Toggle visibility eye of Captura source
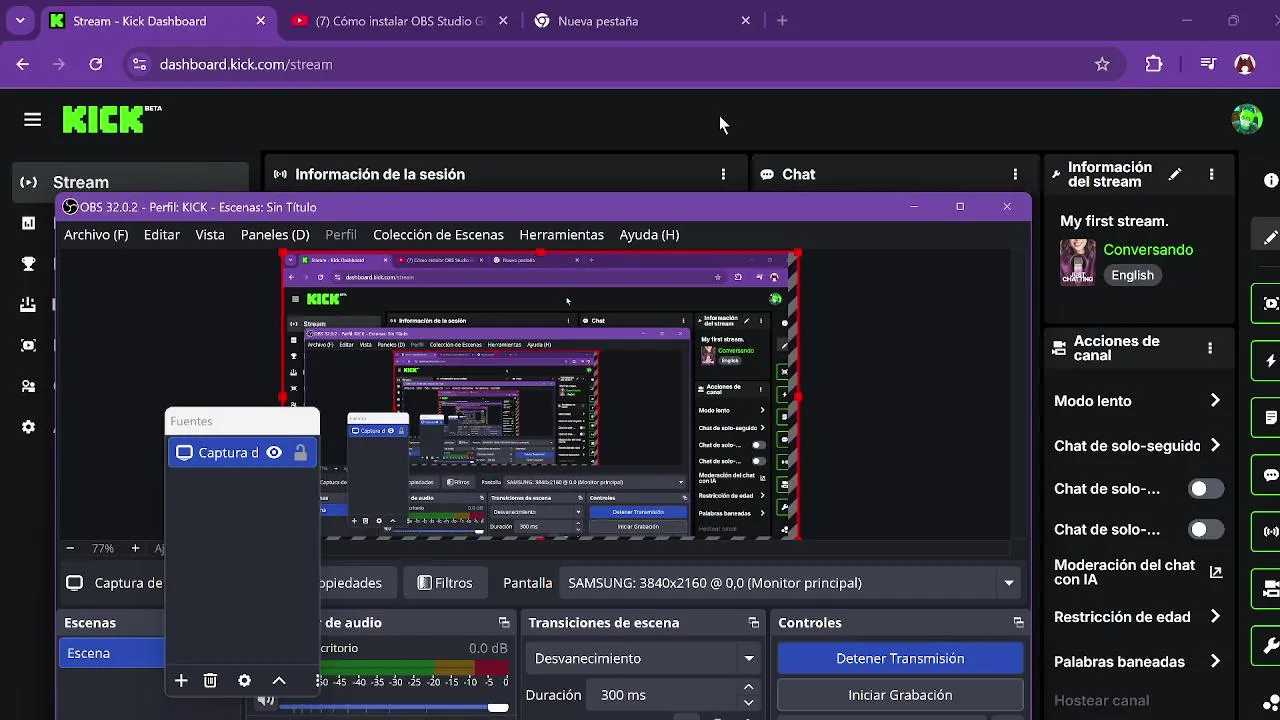The height and width of the screenshot is (720, 1280). pyautogui.click(x=274, y=453)
